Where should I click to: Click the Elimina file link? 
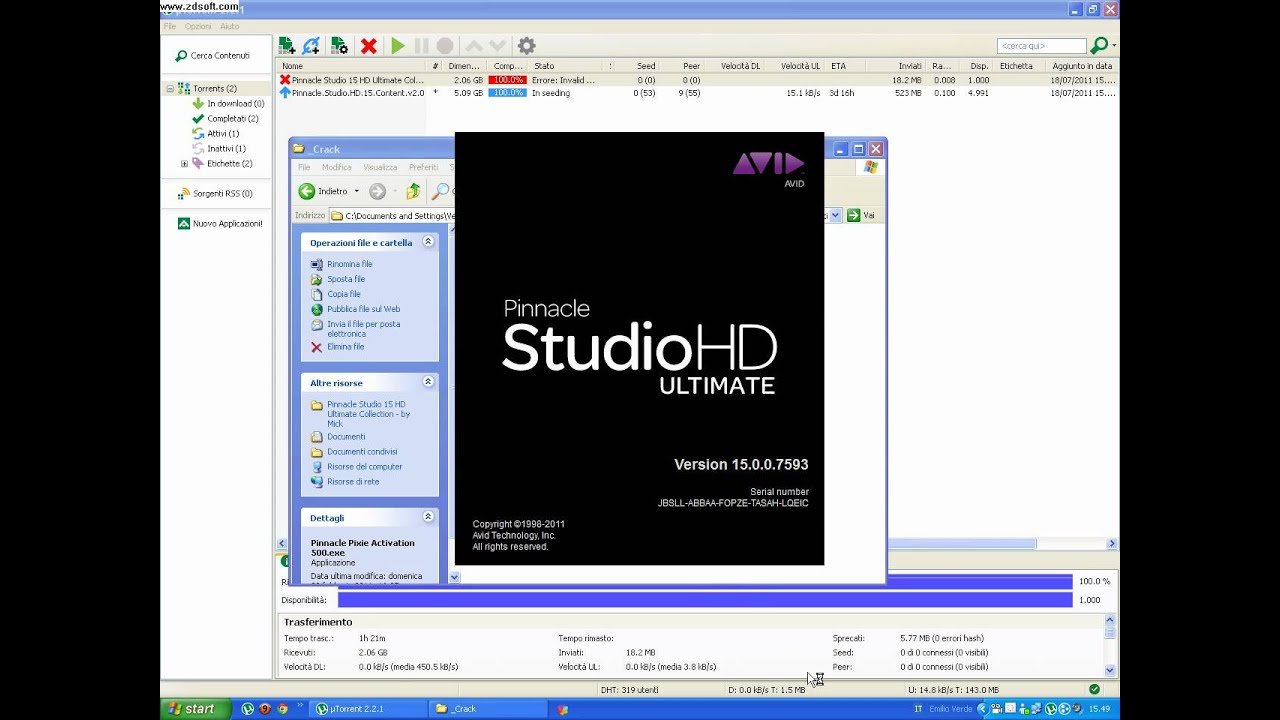pos(345,347)
